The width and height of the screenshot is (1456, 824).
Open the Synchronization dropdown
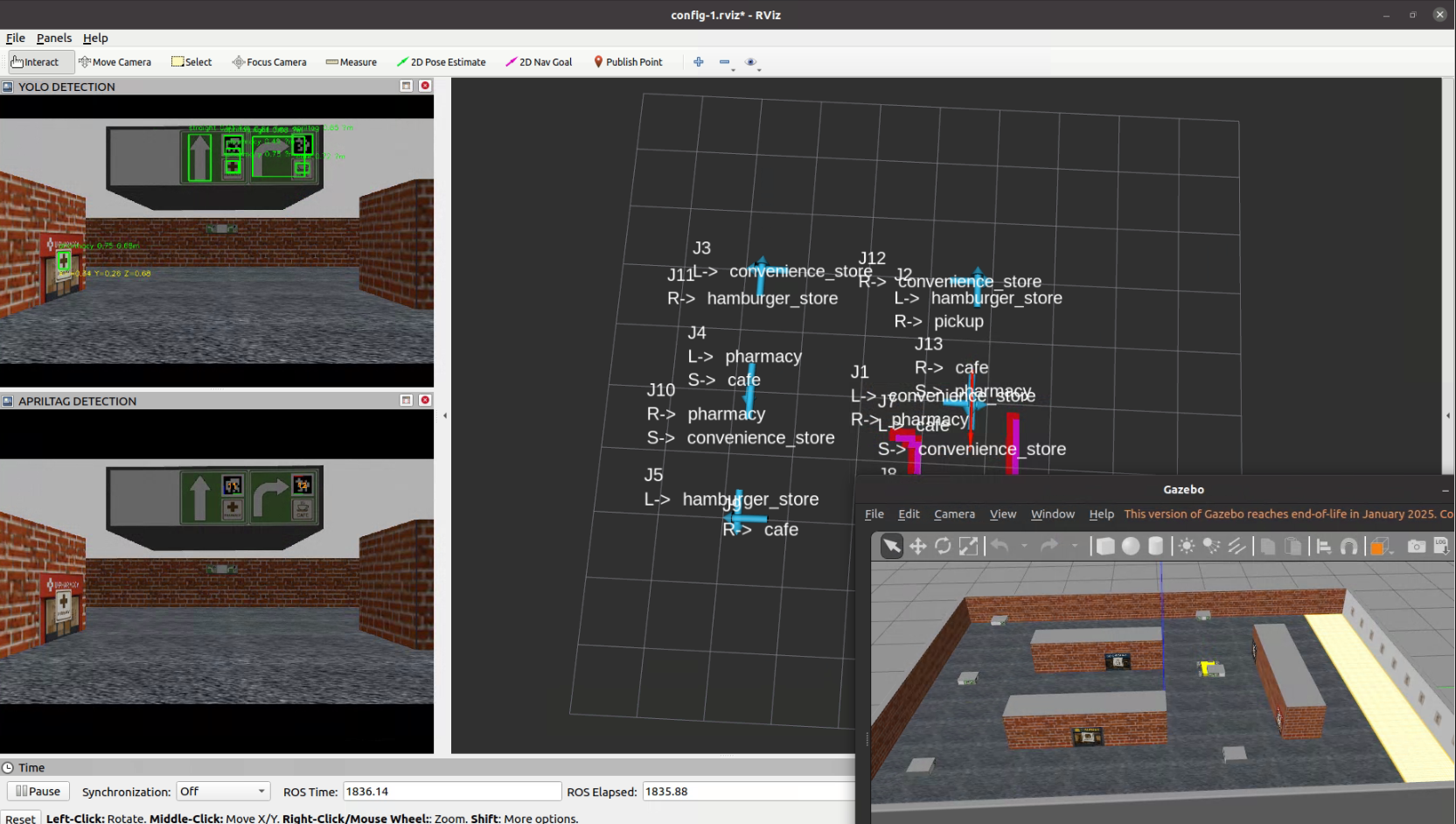click(223, 792)
